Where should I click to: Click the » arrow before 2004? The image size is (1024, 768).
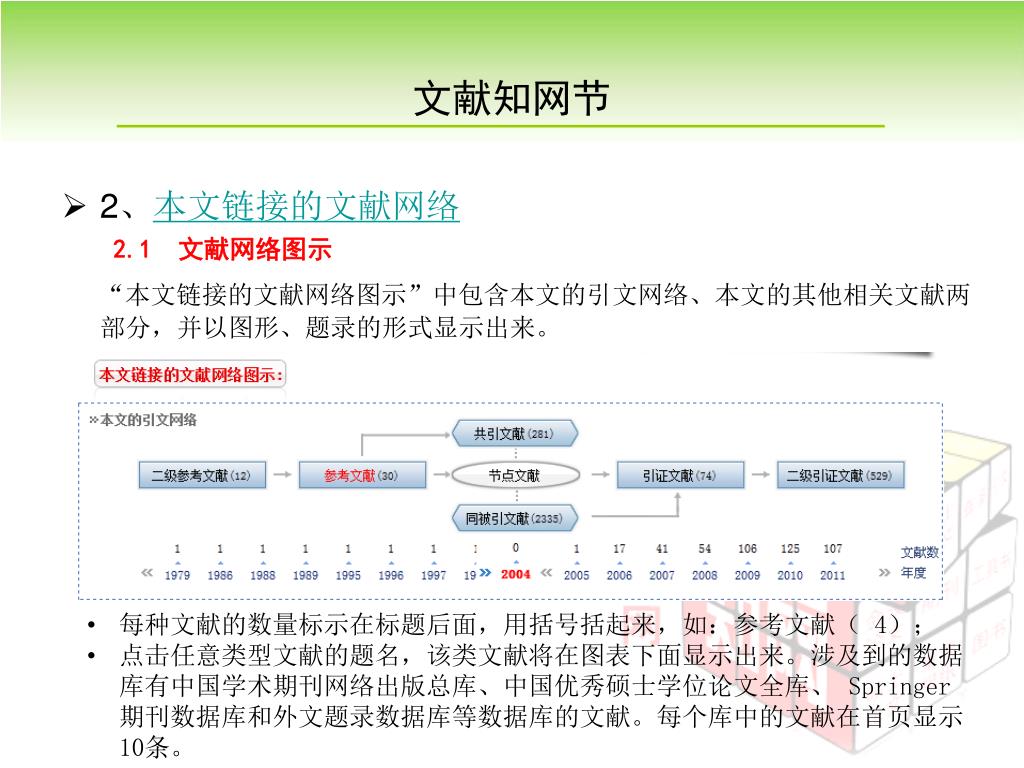pyautogui.click(x=485, y=573)
